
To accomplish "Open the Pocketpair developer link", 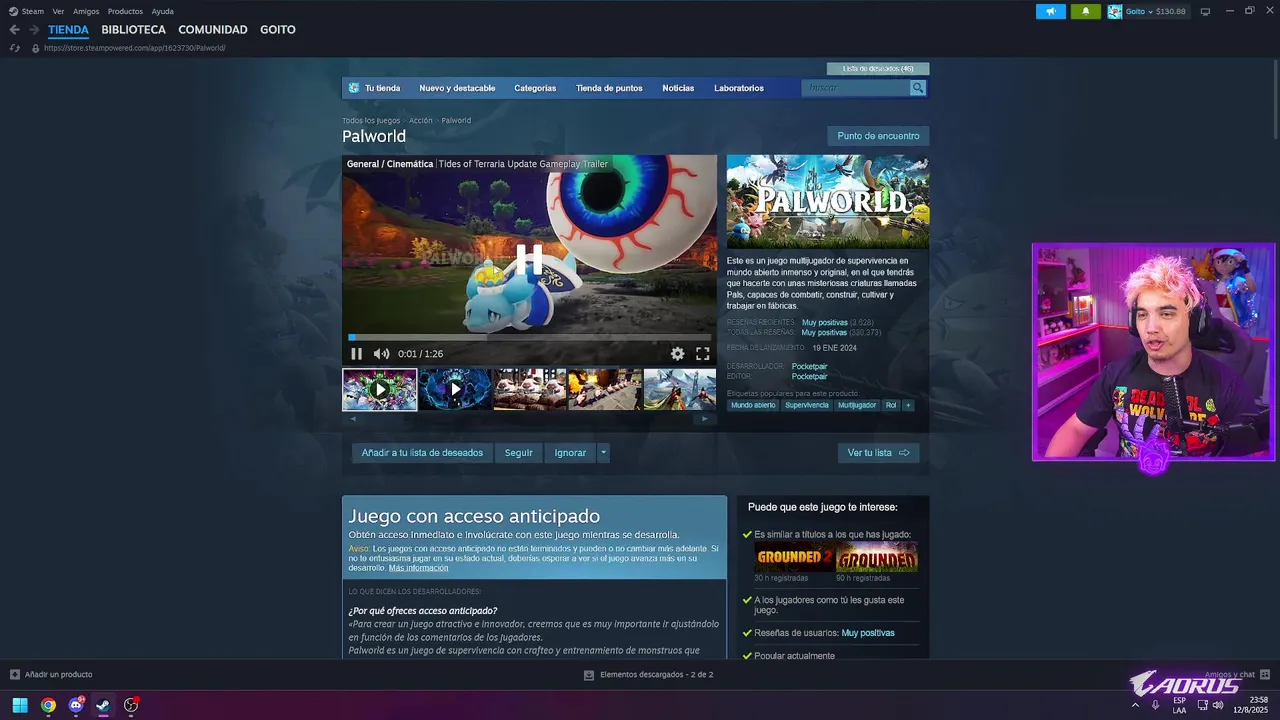I will tap(809, 367).
